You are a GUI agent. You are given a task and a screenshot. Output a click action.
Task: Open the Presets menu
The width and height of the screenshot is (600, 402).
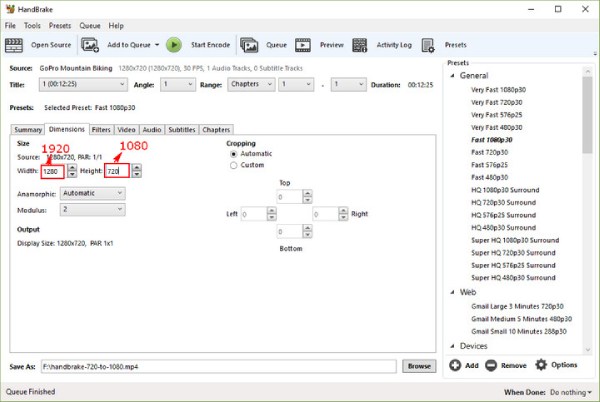pyautogui.click(x=60, y=26)
